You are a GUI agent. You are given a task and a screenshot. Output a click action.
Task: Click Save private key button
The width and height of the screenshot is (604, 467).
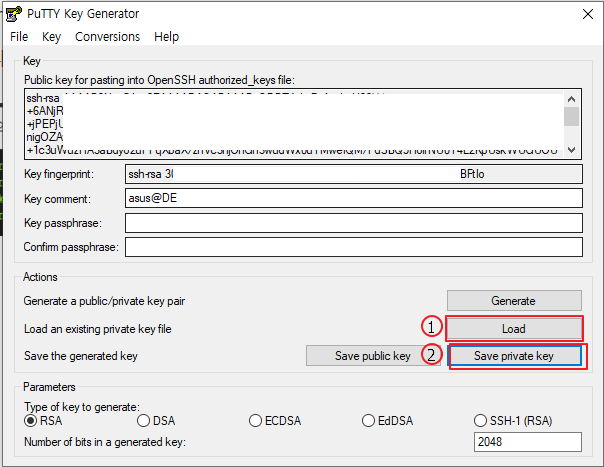tap(515, 356)
